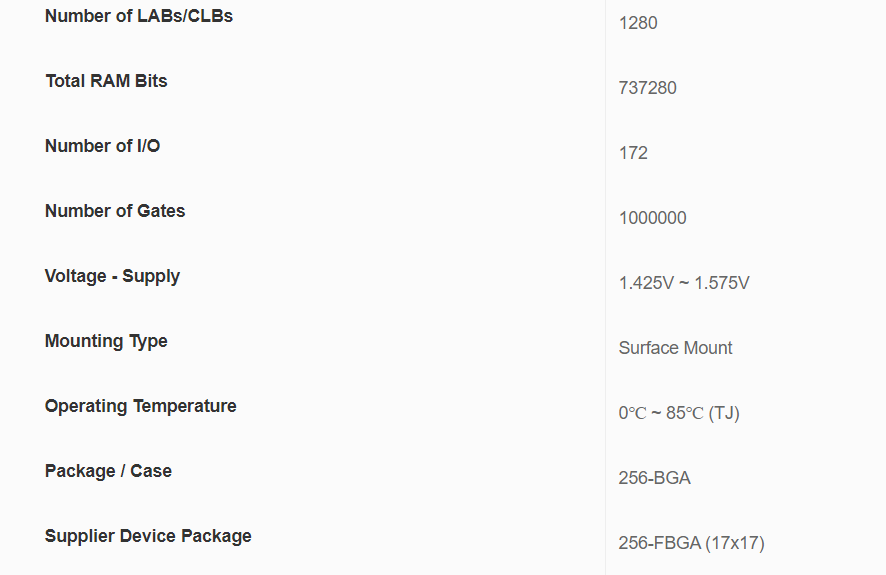
Task: Click the "Total RAM Bits" row label
Action: coord(106,81)
